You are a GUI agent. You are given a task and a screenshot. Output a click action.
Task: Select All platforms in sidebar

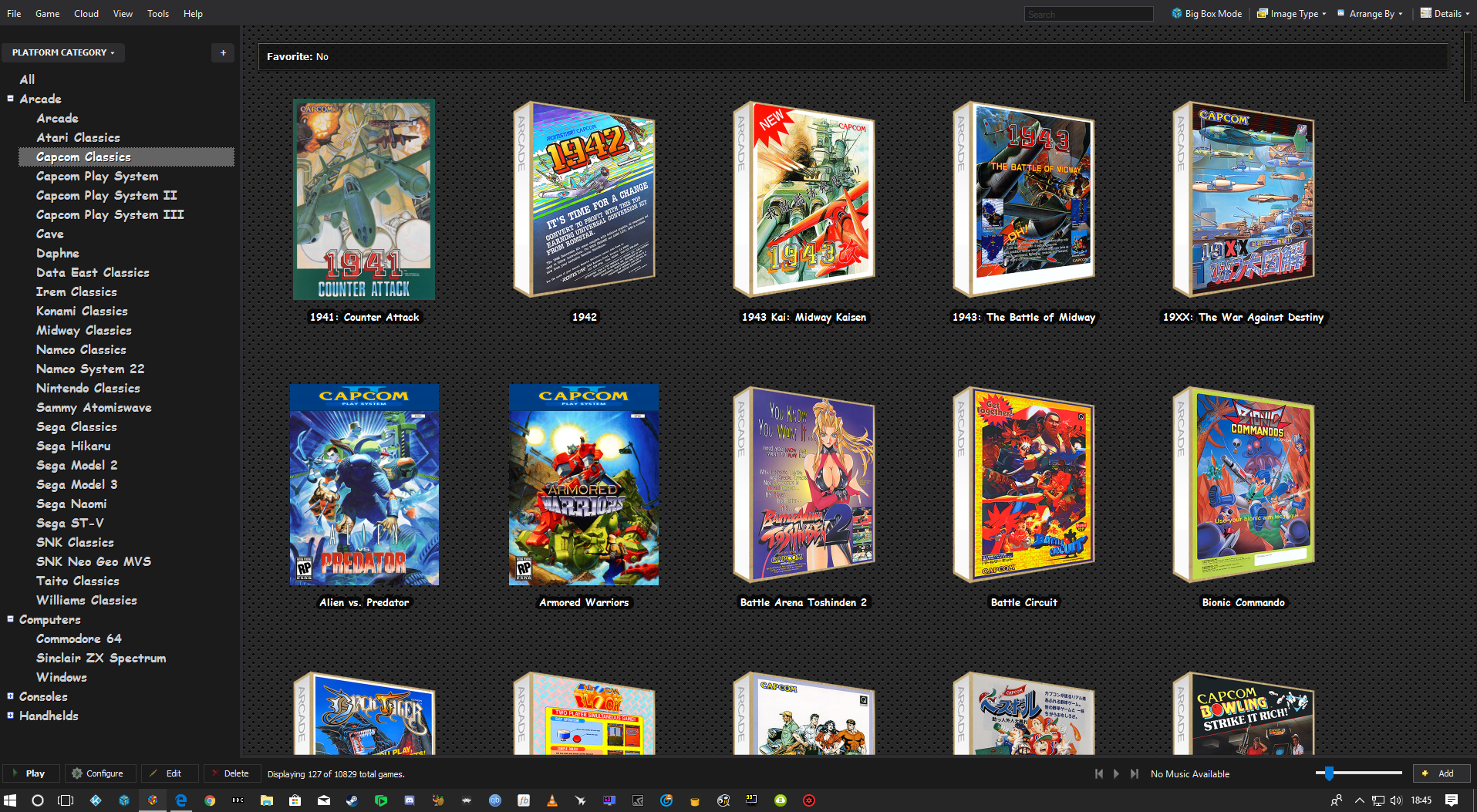click(27, 79)
